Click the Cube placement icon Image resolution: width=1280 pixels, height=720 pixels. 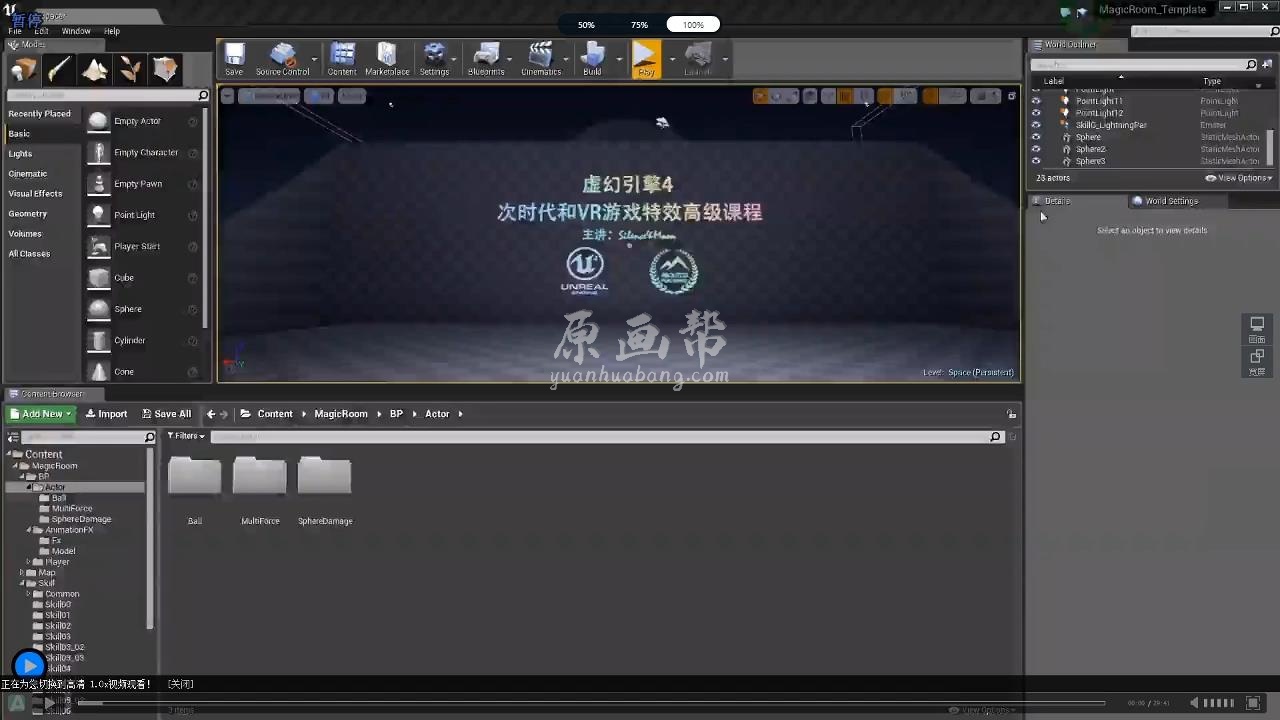pos(98,278)
